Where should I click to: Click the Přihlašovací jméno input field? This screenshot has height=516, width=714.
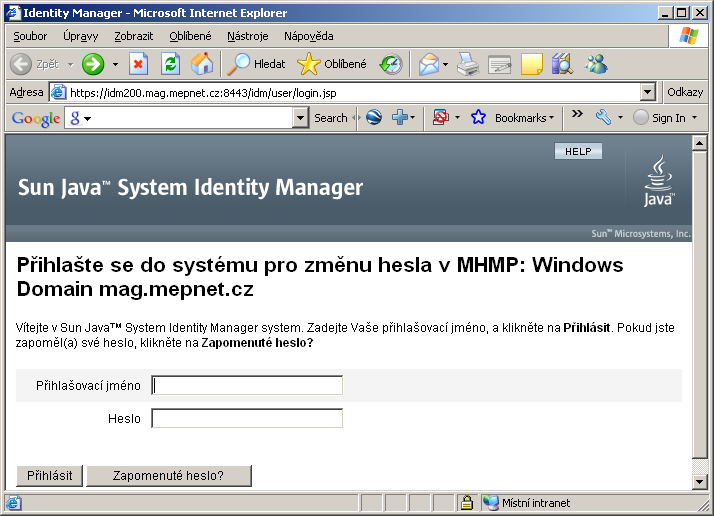[x=247, y=386]
